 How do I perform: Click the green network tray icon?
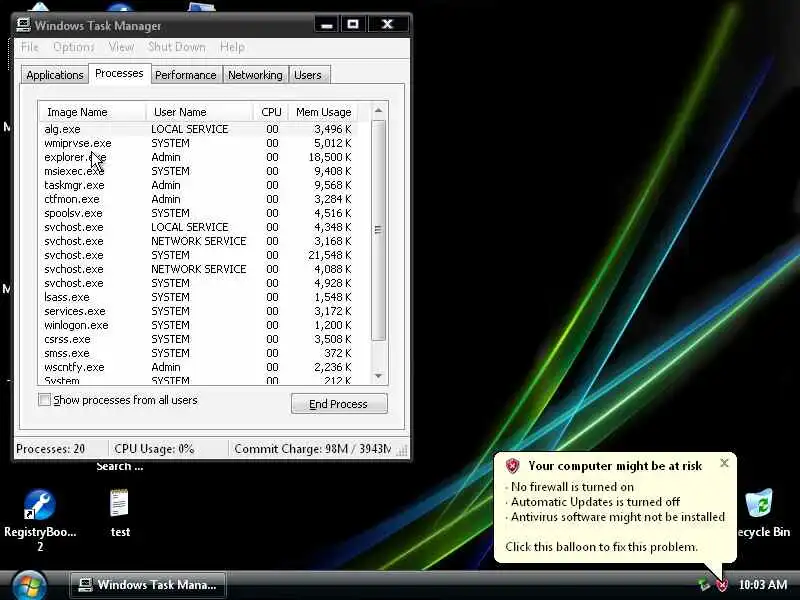coord(704,585)
